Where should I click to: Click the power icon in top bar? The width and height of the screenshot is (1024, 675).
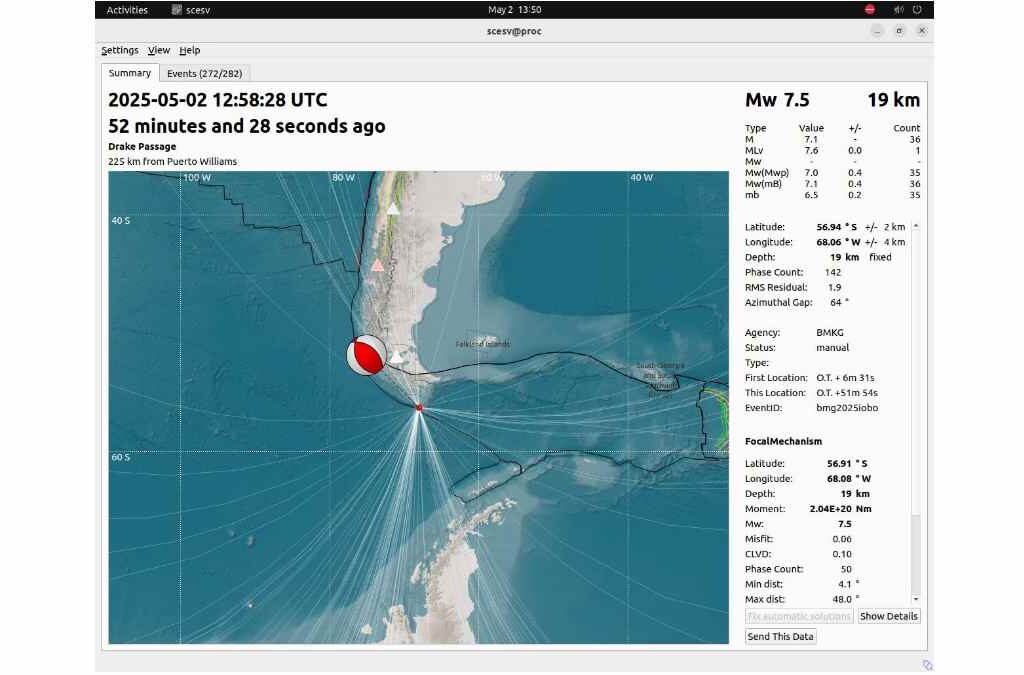coord(917,10)
